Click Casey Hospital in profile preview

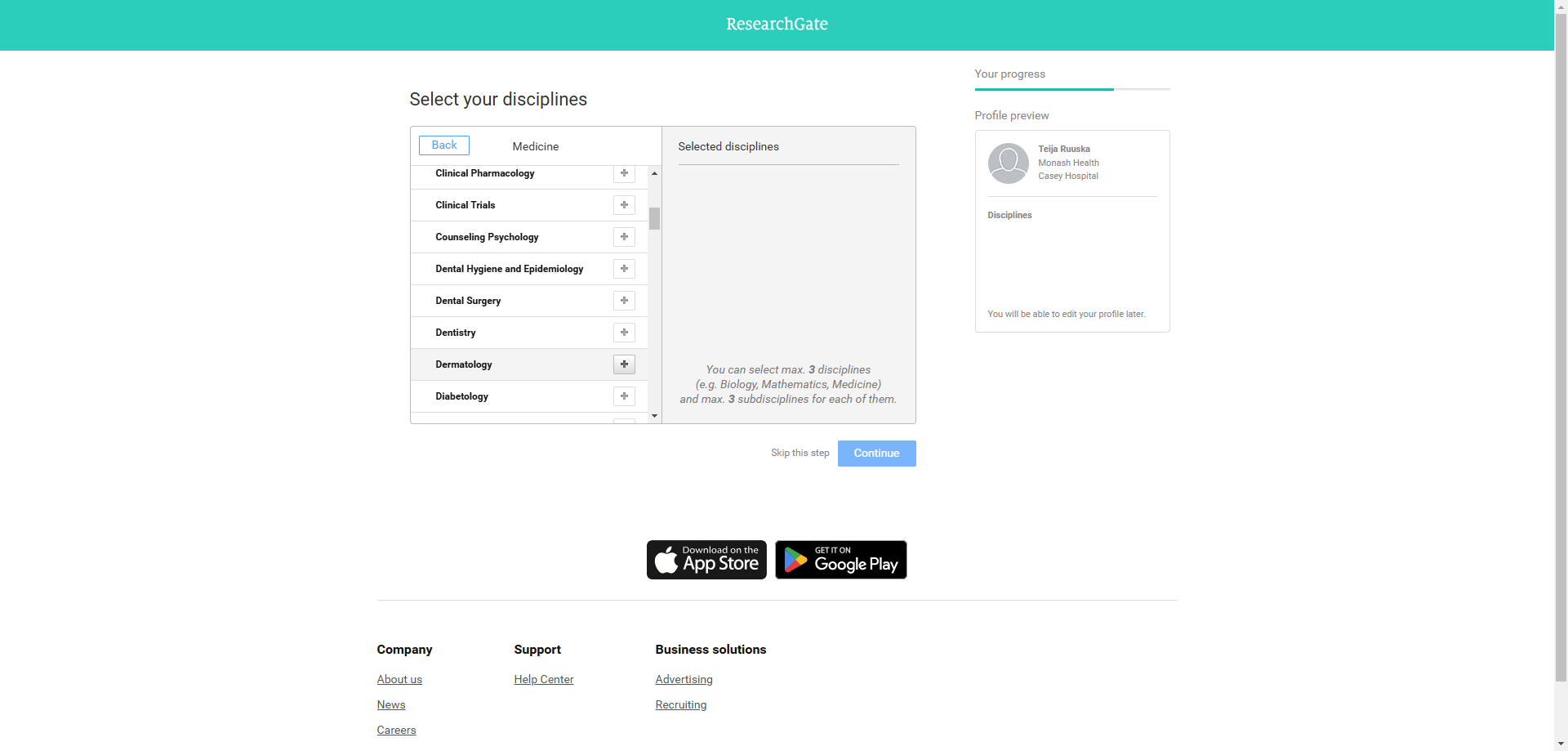click(1068, 176)
